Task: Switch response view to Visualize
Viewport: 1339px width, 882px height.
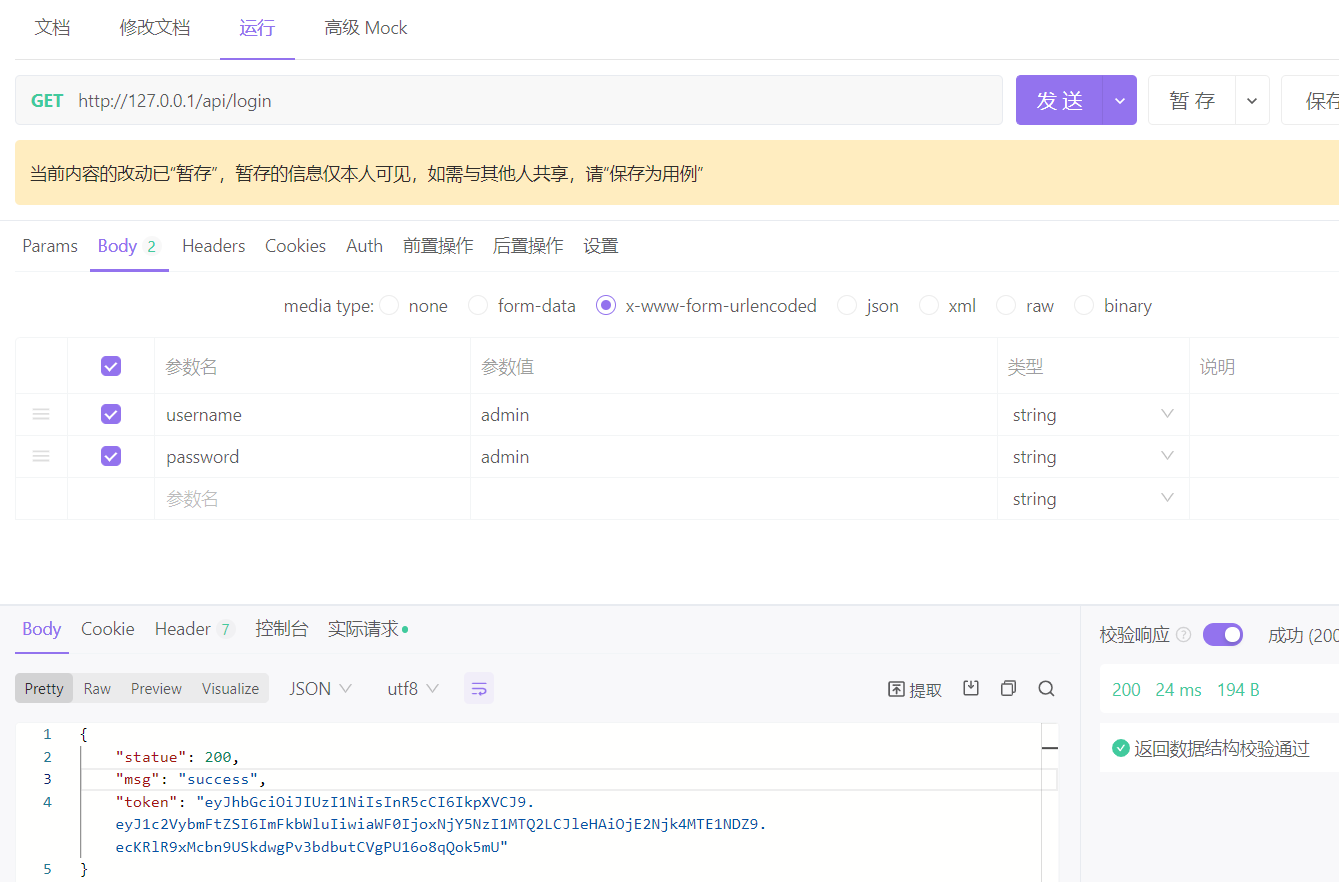Action: click(230, 688)
